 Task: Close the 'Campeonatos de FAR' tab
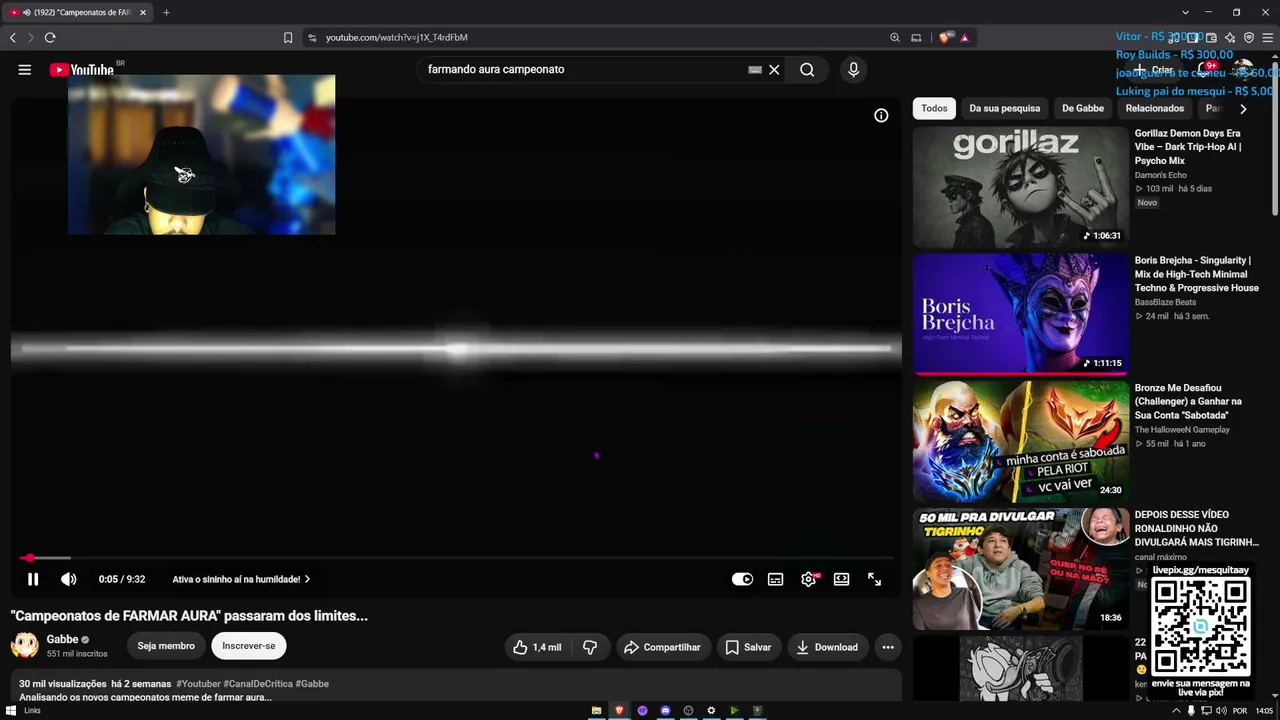coord(143,13)
